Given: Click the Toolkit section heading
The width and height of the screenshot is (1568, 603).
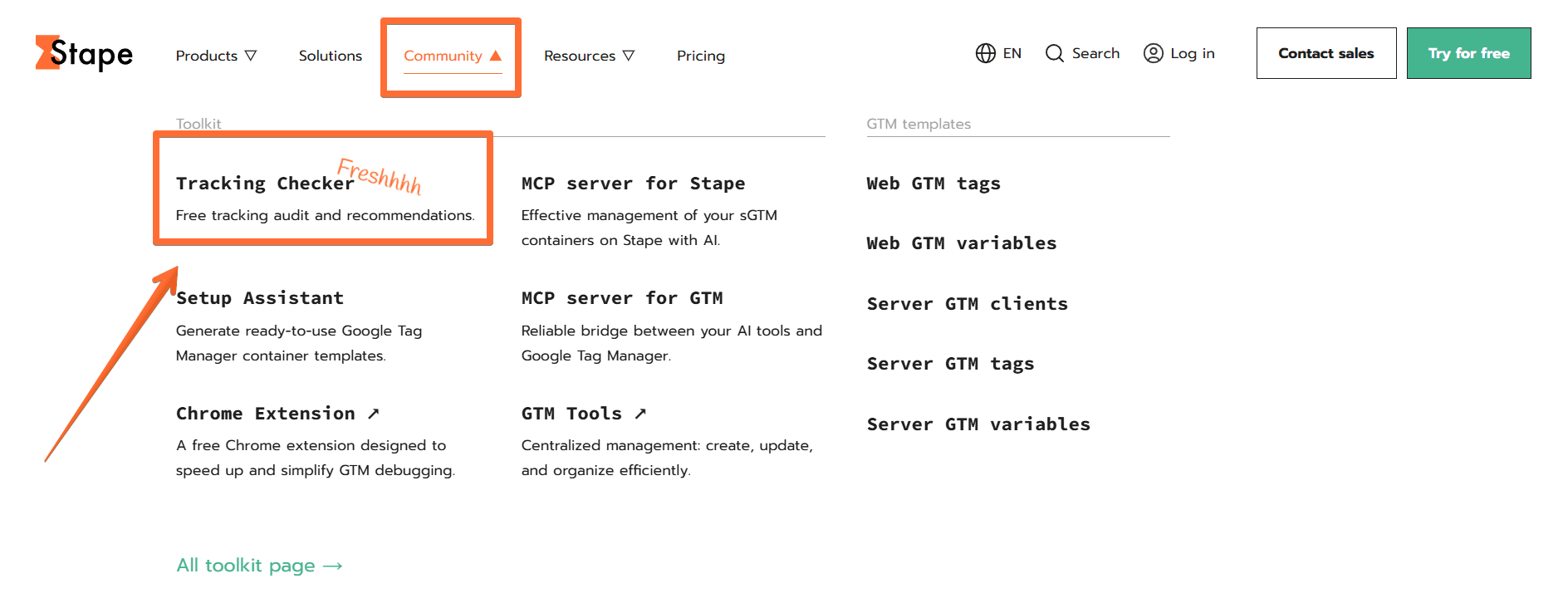Looking at the screenshot, I should (x=198, y=124).
